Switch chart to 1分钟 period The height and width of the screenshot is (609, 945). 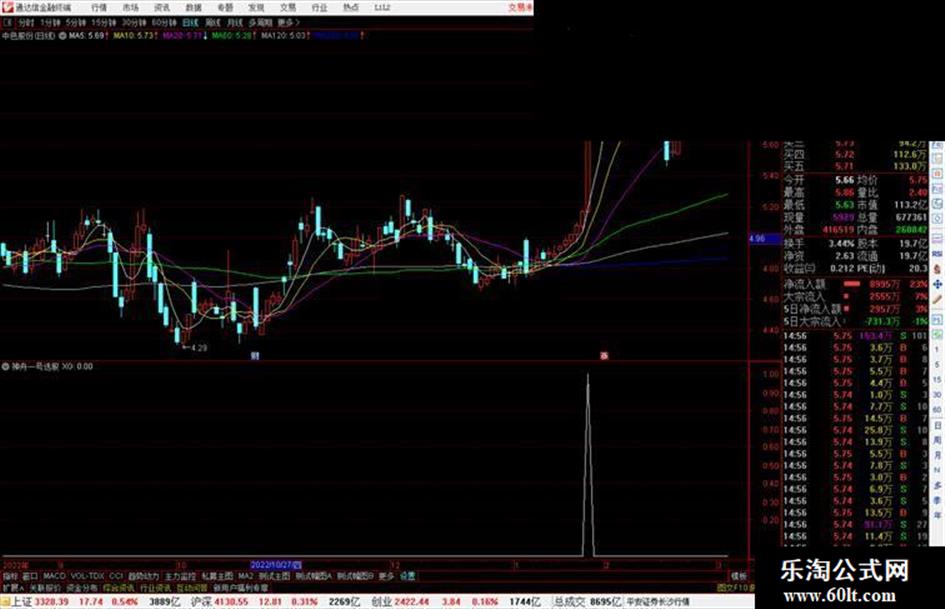[50, 23]
